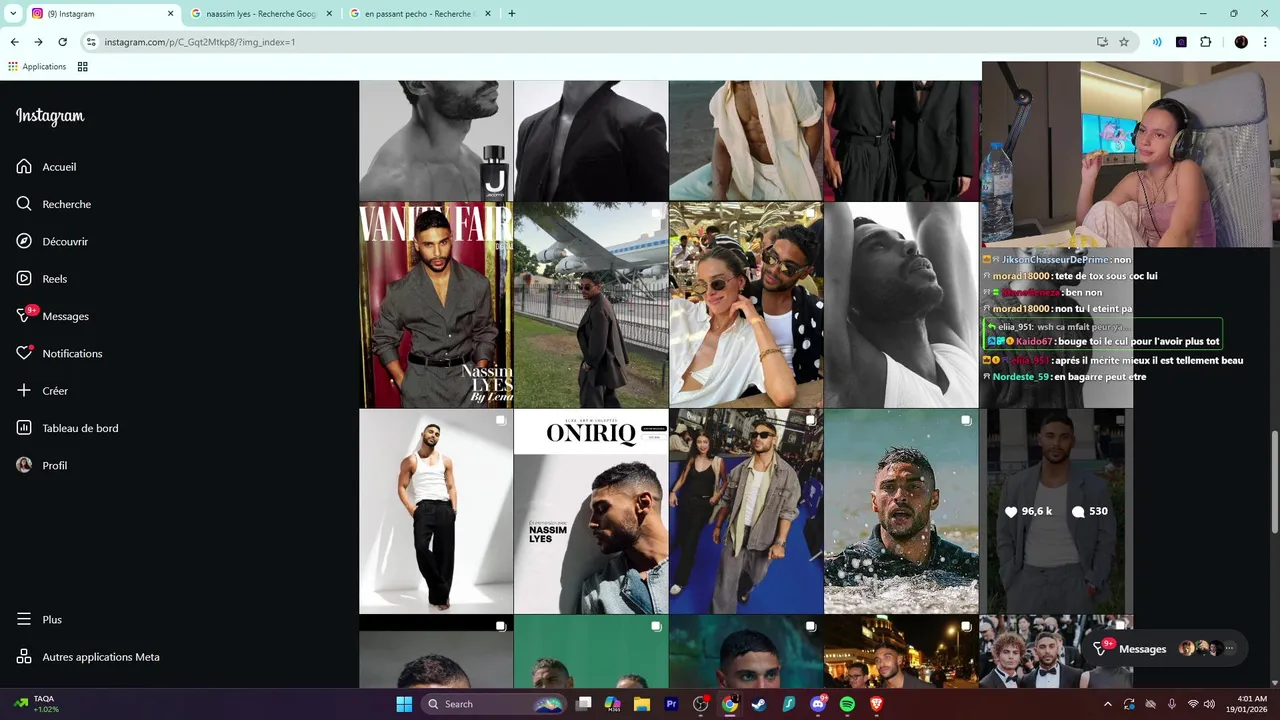This screenshot has width=1280, height=720.
Task: Open Windows Start menu
Action: [404, 704]
